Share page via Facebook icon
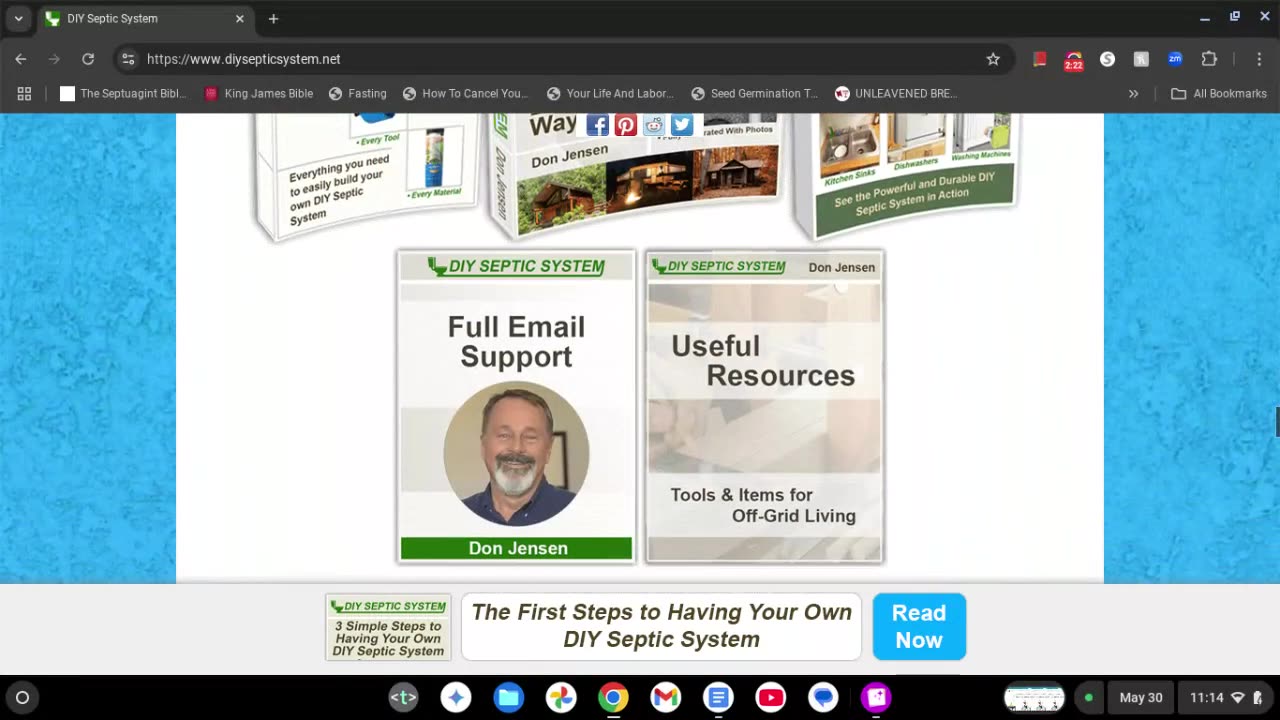This screenshot has width=1280, height=720. click(597, 125)
